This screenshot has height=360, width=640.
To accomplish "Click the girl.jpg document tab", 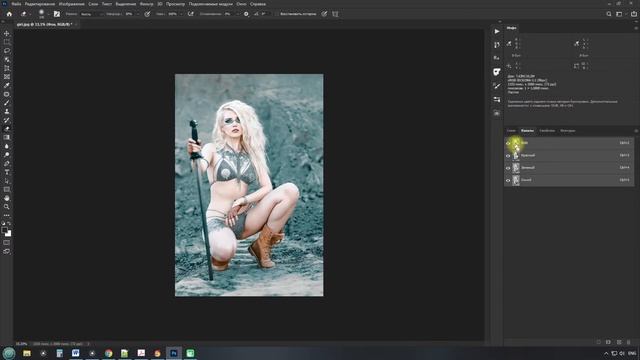I will pos(44,24).
